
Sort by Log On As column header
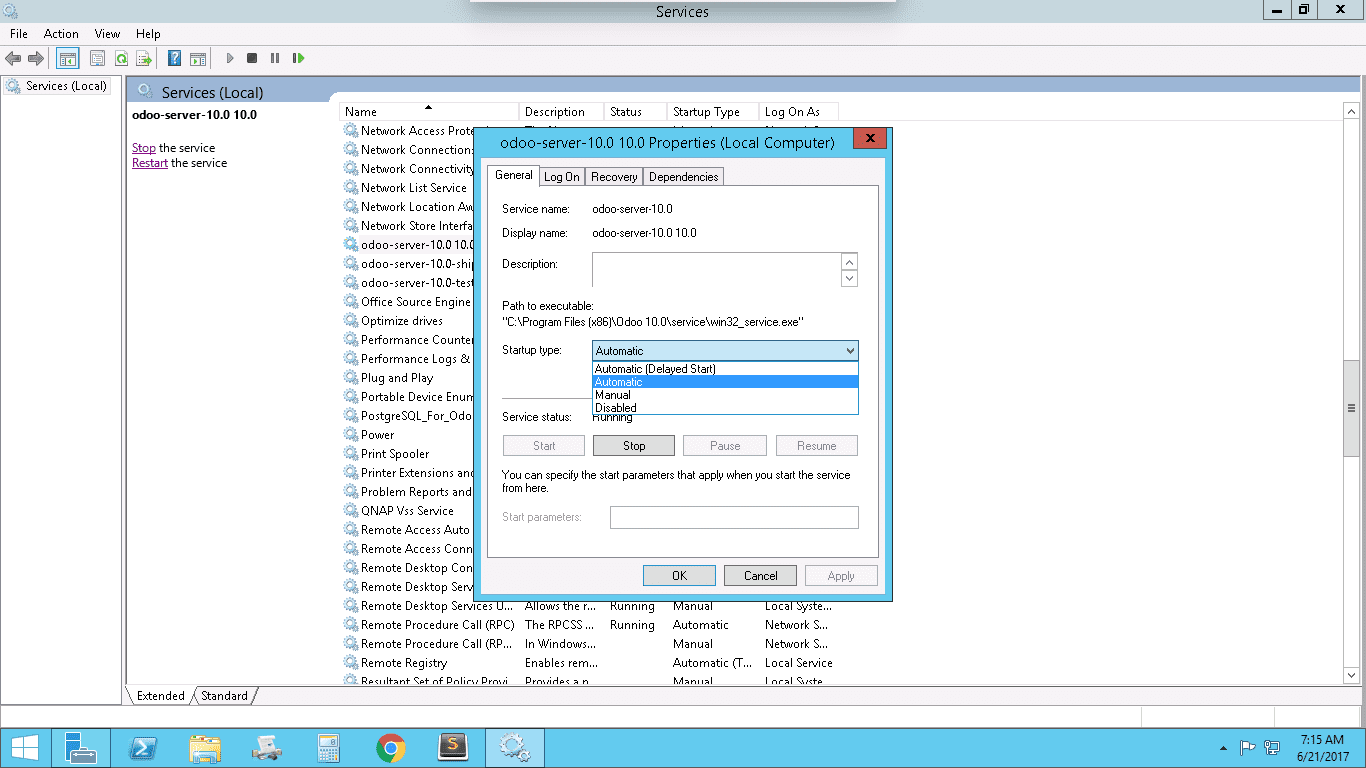[x=798, y=112]
